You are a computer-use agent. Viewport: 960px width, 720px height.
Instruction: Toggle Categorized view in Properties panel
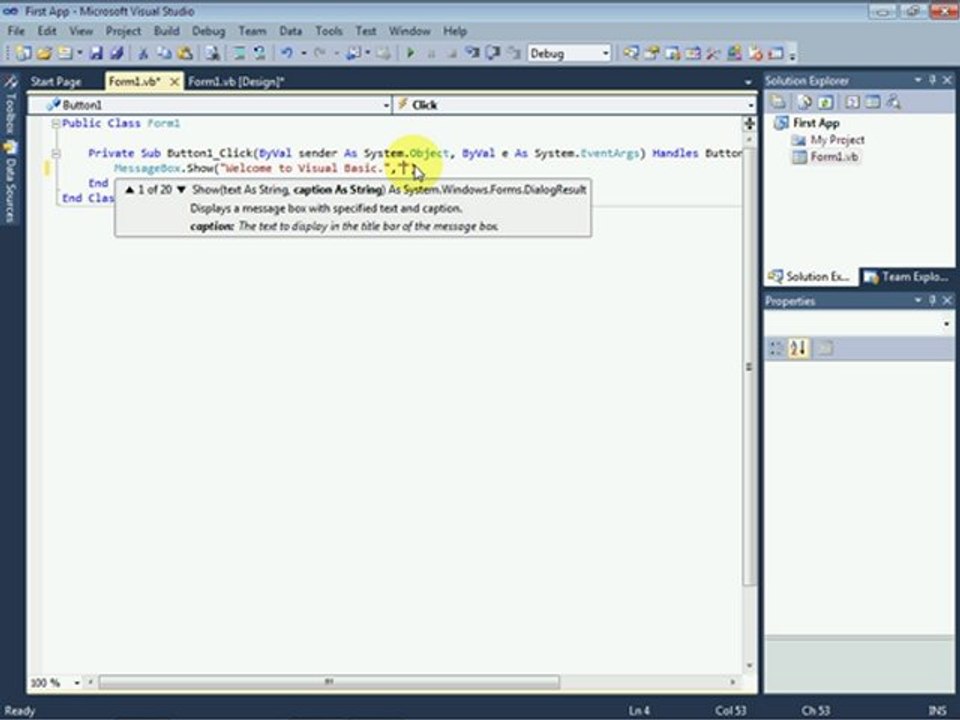(x=777, y=348)
